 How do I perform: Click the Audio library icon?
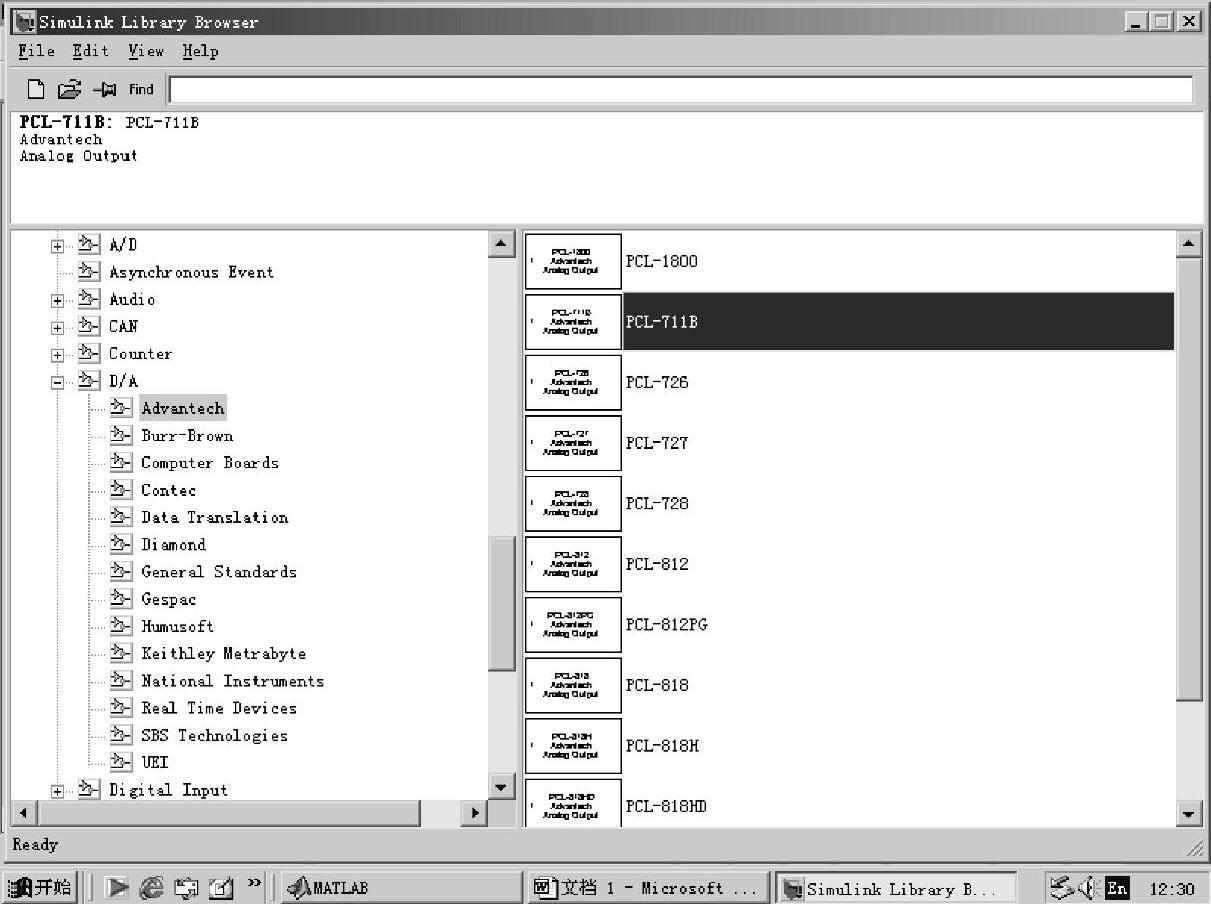pyautogui.click(x=90, y=299)
